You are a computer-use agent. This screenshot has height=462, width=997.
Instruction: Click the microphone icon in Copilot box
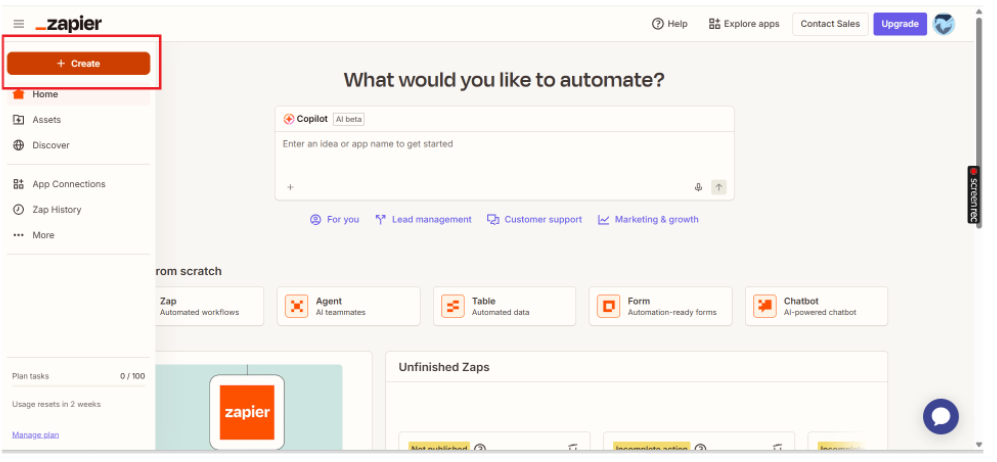[x=698, y=187]
